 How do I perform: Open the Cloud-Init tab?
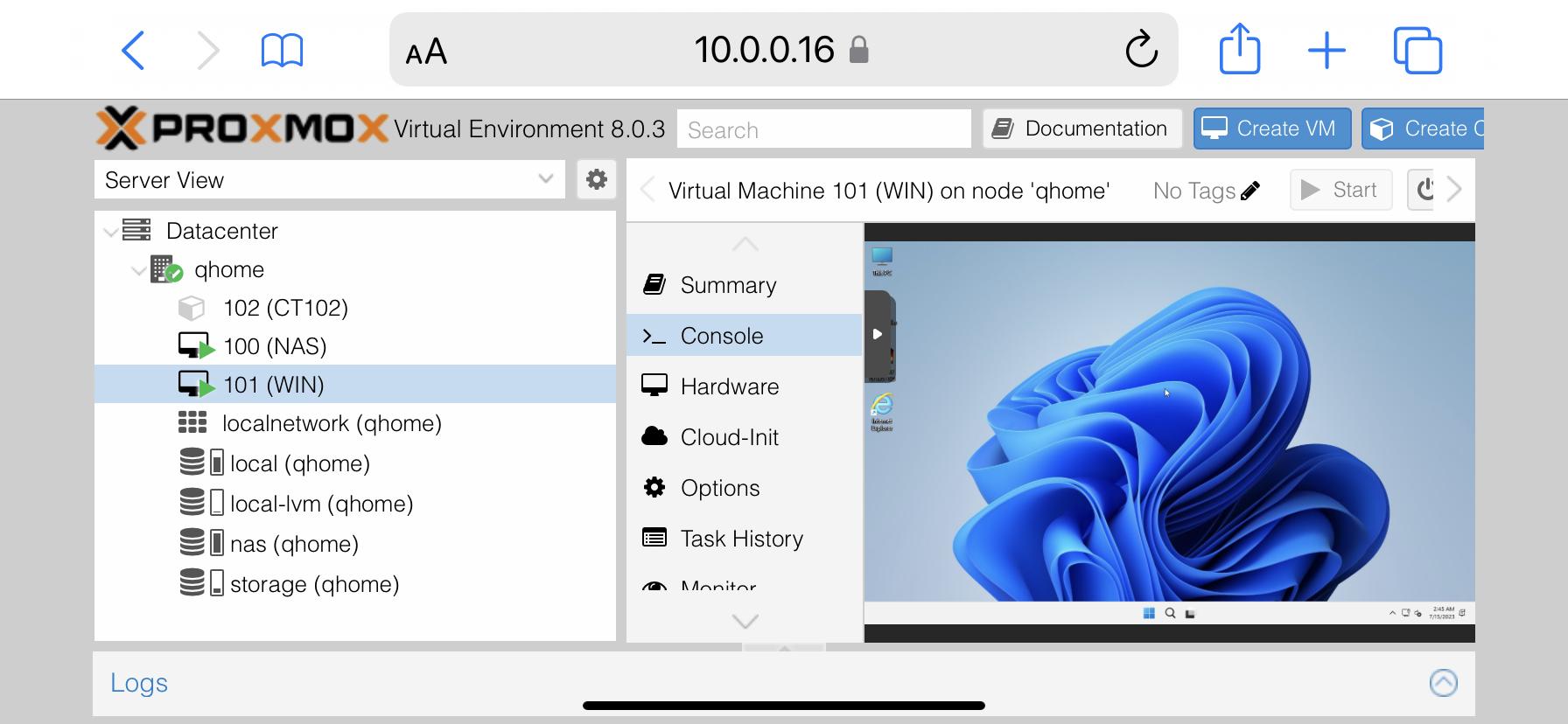(x=745, y=437)
